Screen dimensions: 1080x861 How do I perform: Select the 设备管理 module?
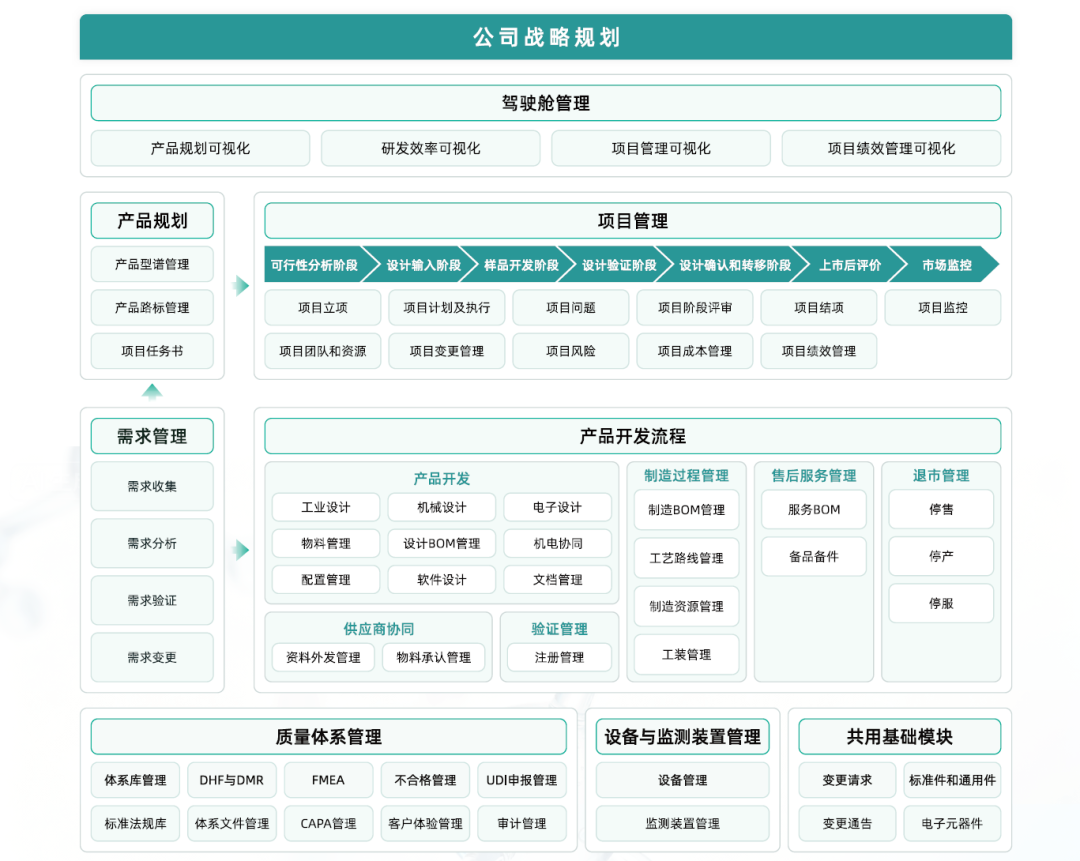click(x=682, y=780)
